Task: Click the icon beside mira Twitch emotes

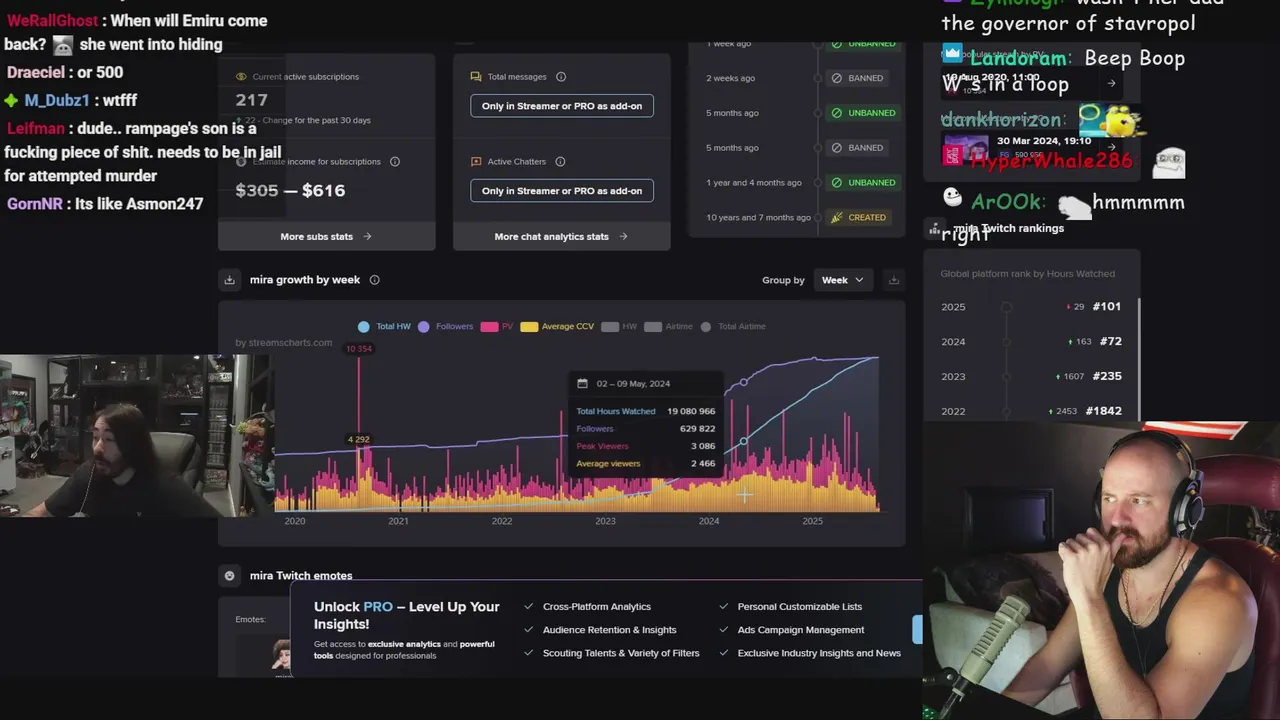Action: [x=230, y=576]
